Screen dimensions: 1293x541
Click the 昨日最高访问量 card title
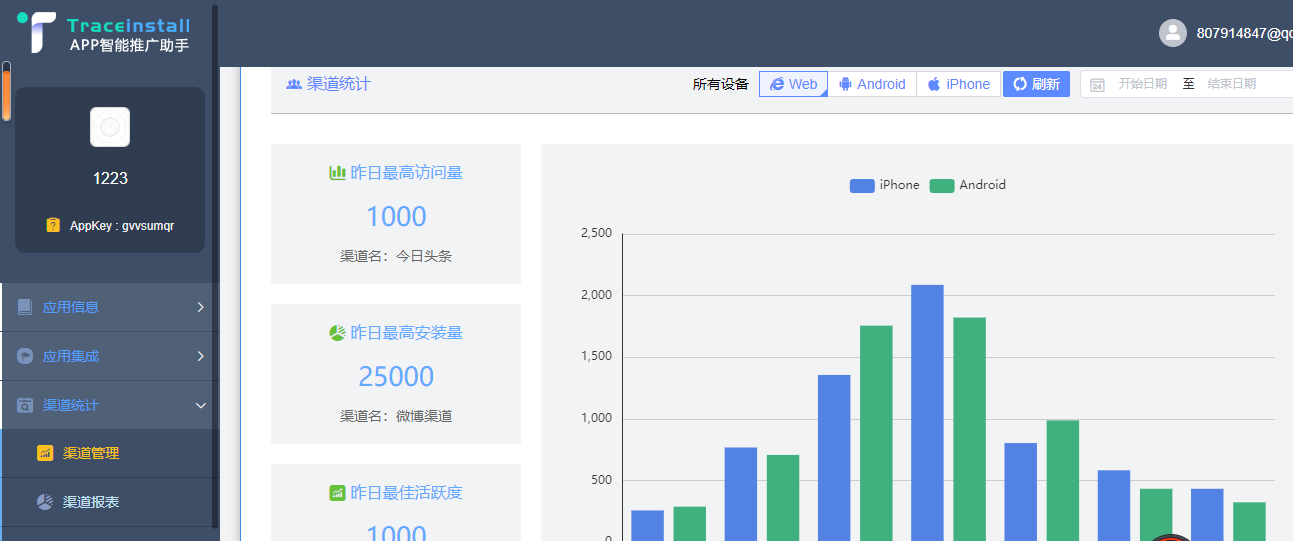tap(406, 172)
